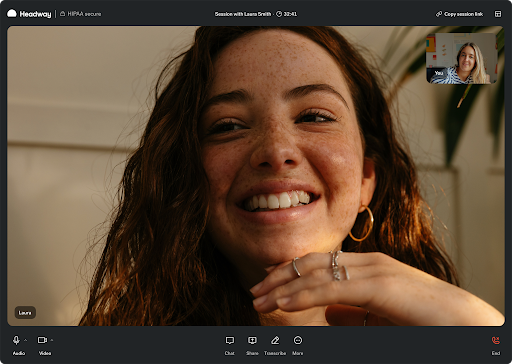This screenshot has width=512, height=364.
Task: Copy the session link
Action: coord(459,14)
